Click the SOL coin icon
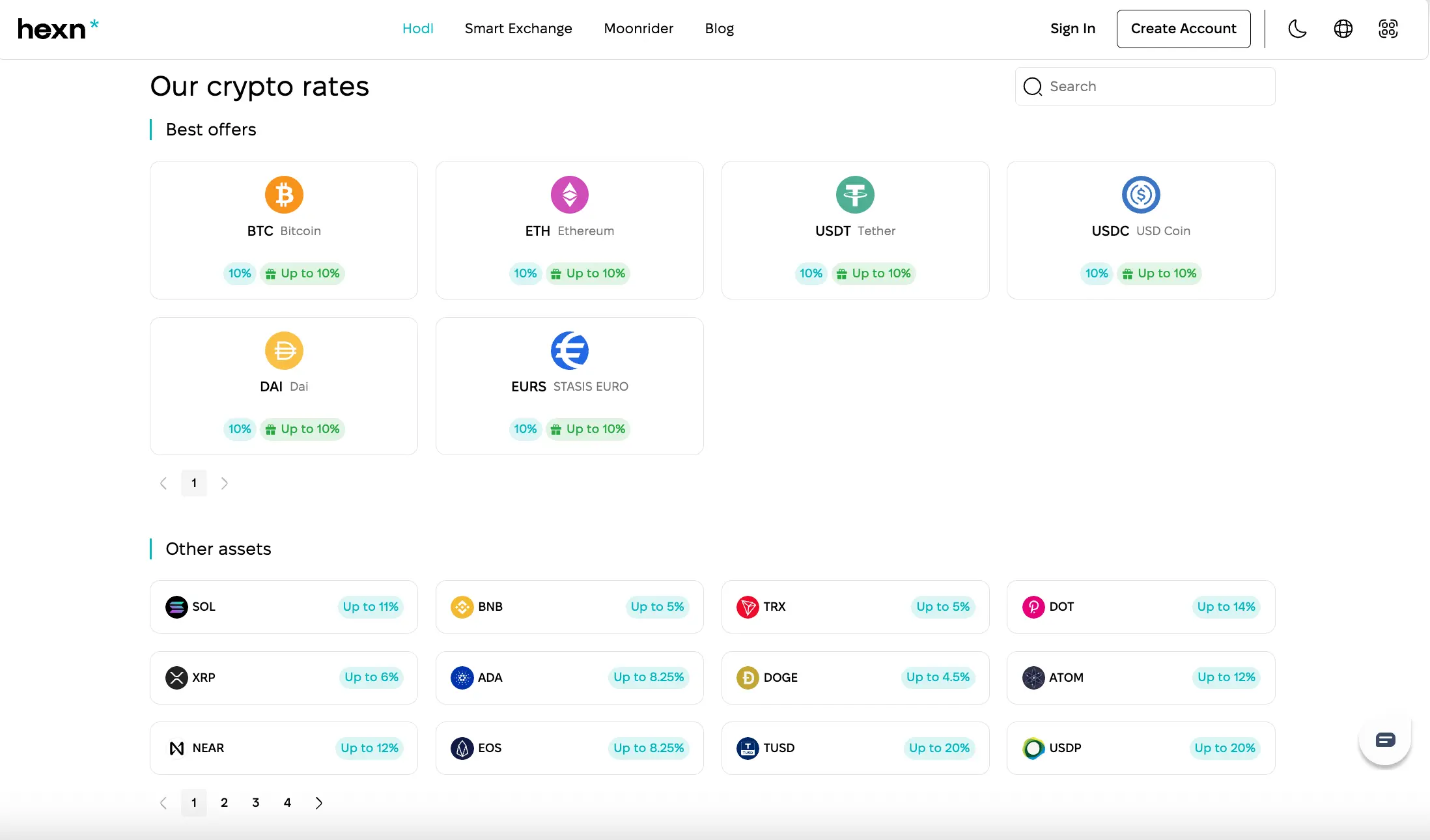This screenshot has height=840, width=1430. 176,607
